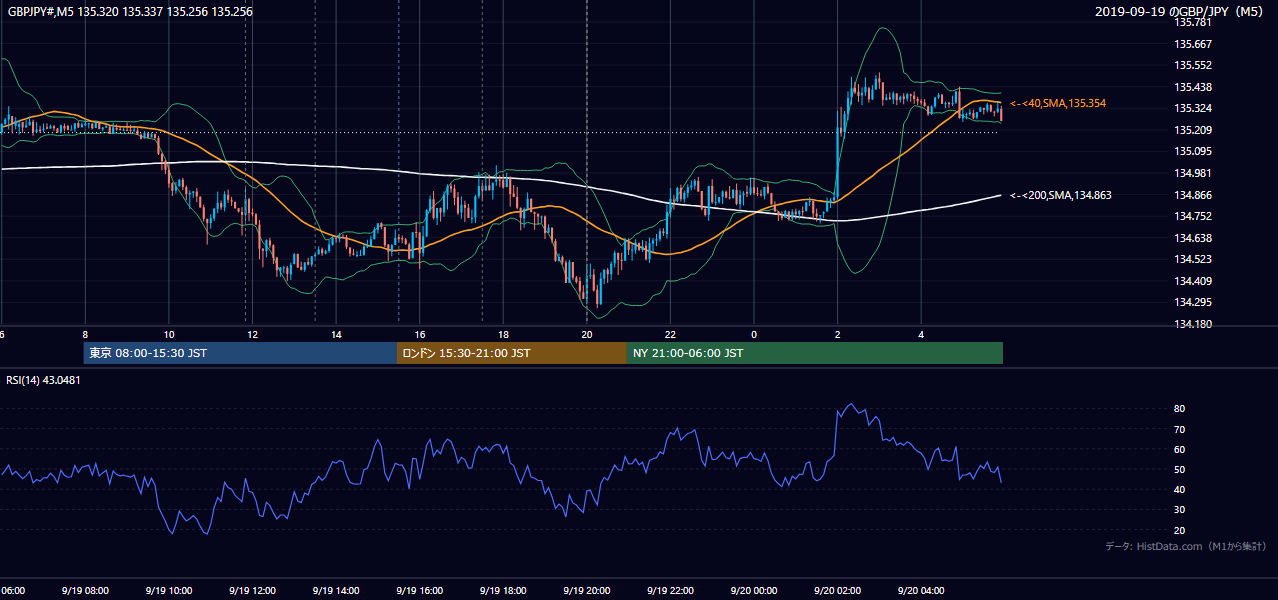Click the 9/20 04:00 time axis label
This screenshot has width=1278, height=600.
coord(921,591)
